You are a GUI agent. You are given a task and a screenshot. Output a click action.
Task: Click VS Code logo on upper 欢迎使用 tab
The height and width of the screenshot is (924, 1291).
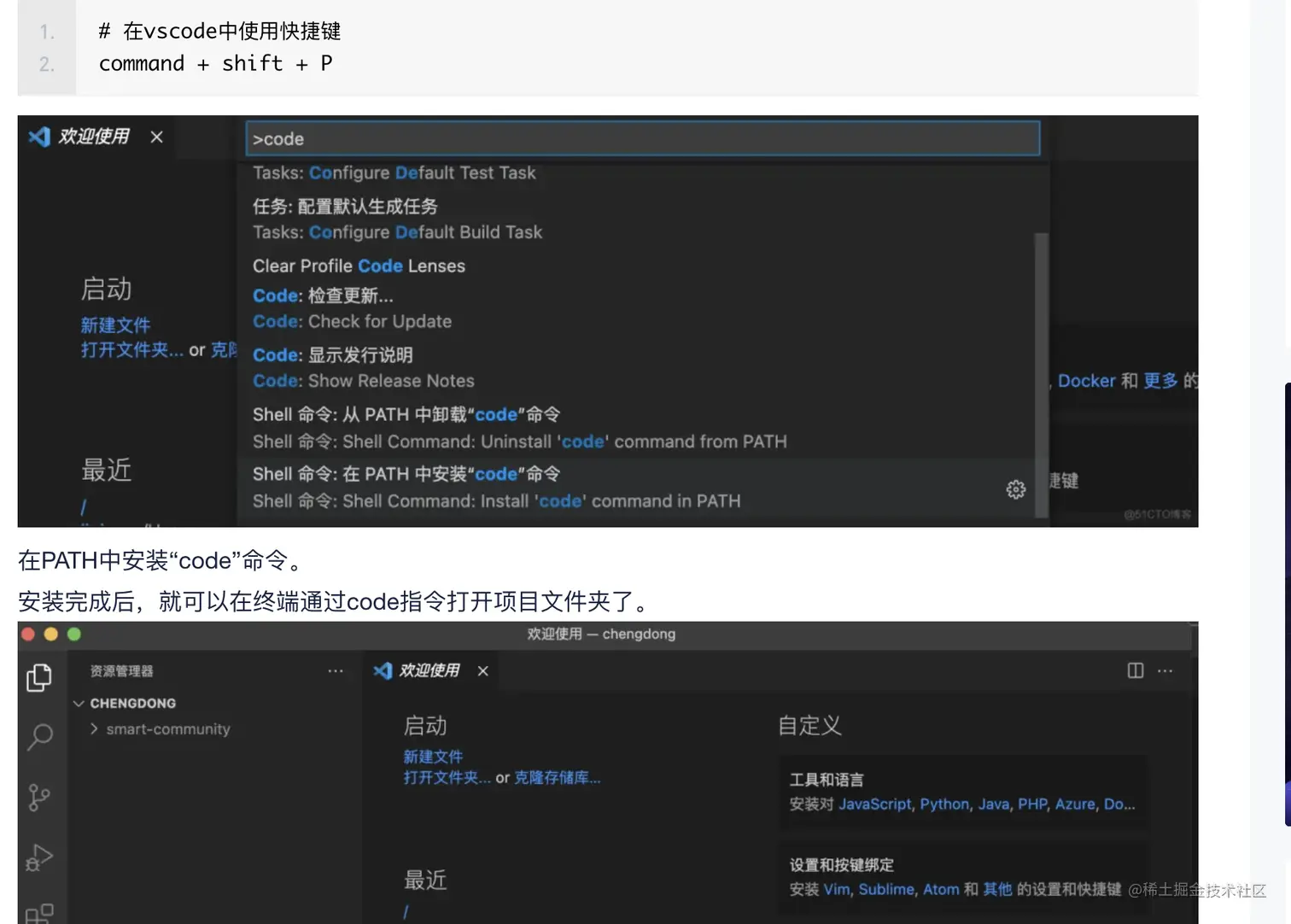click(39, 137)
